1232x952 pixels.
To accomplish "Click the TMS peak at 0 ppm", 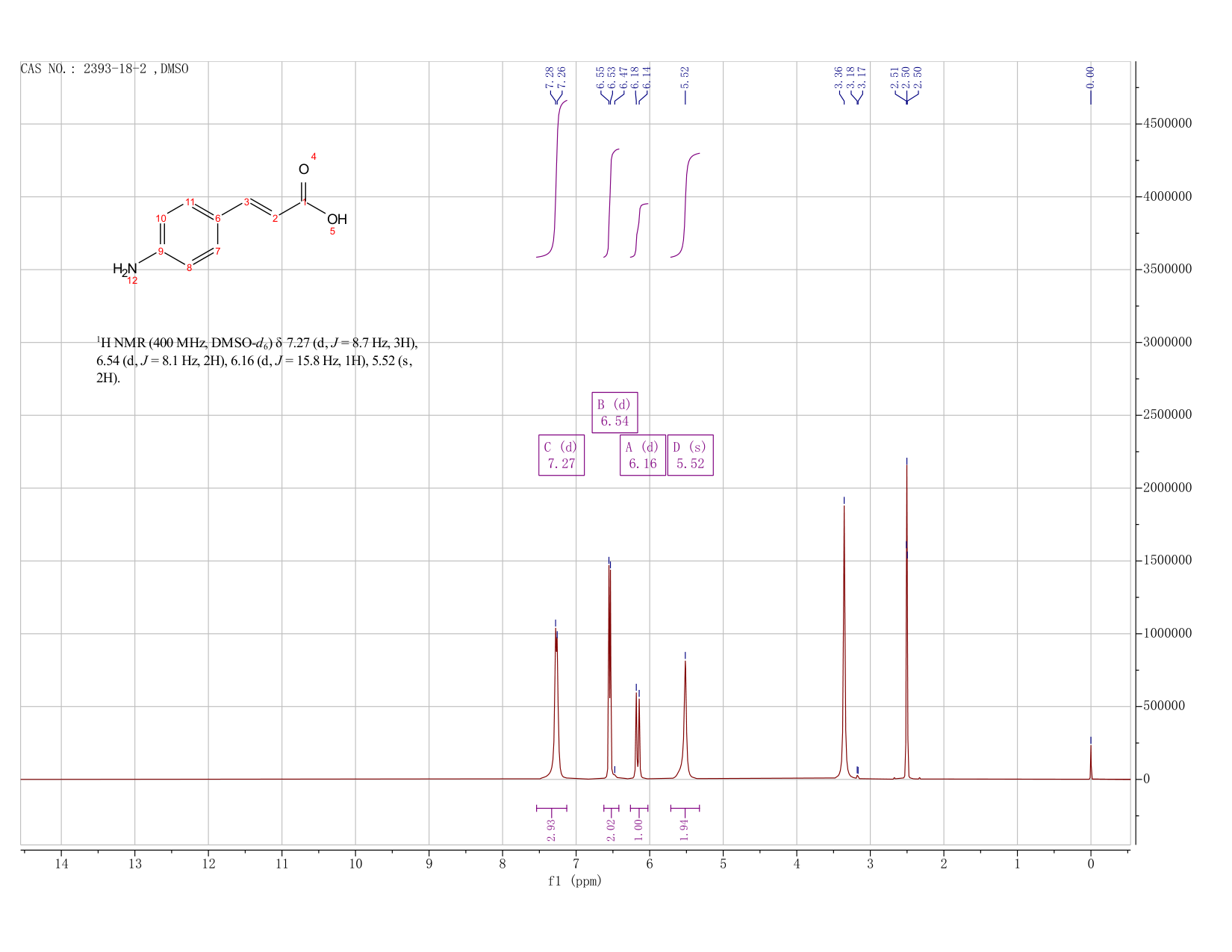I will [1090, 762].
